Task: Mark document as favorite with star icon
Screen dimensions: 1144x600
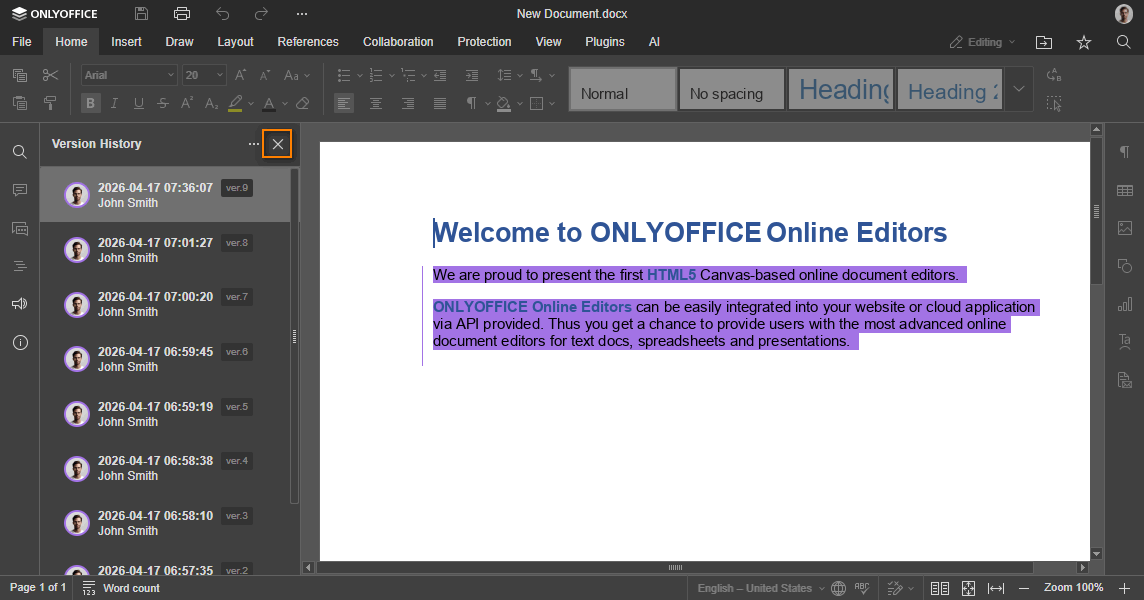Action: click(x=1084, y=42)
